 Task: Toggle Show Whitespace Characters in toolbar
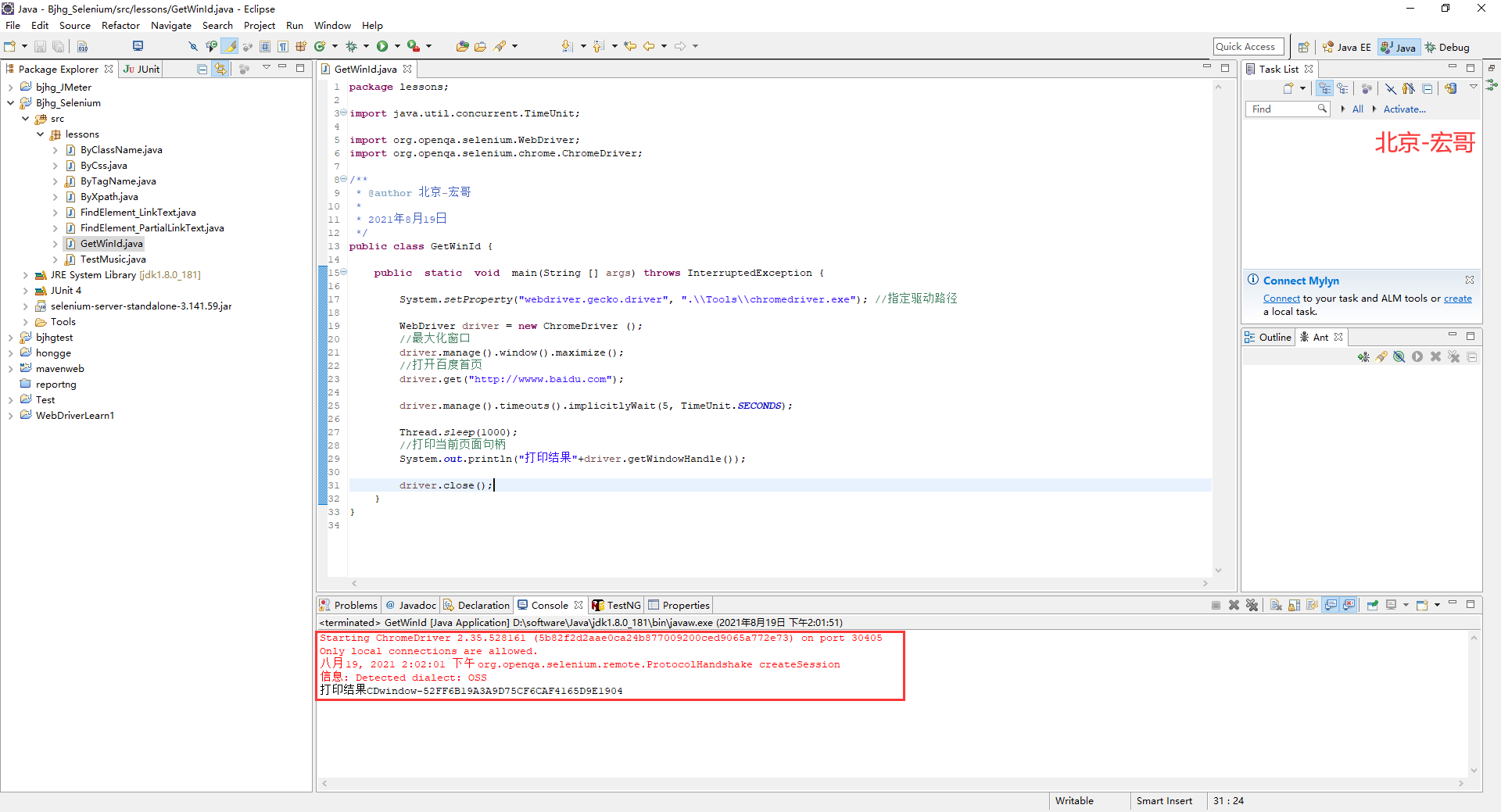click(x=283, y=46)
